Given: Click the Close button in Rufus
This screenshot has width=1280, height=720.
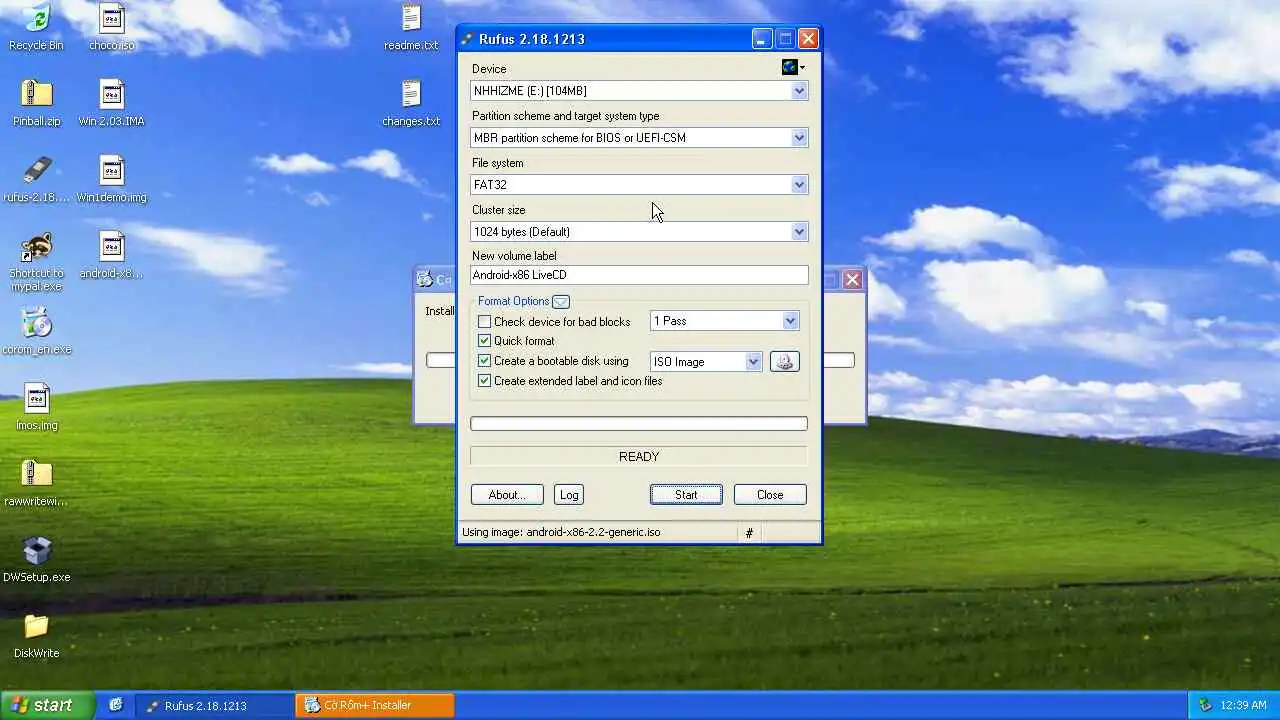Looking at the screenshot, I should point(770,495).
